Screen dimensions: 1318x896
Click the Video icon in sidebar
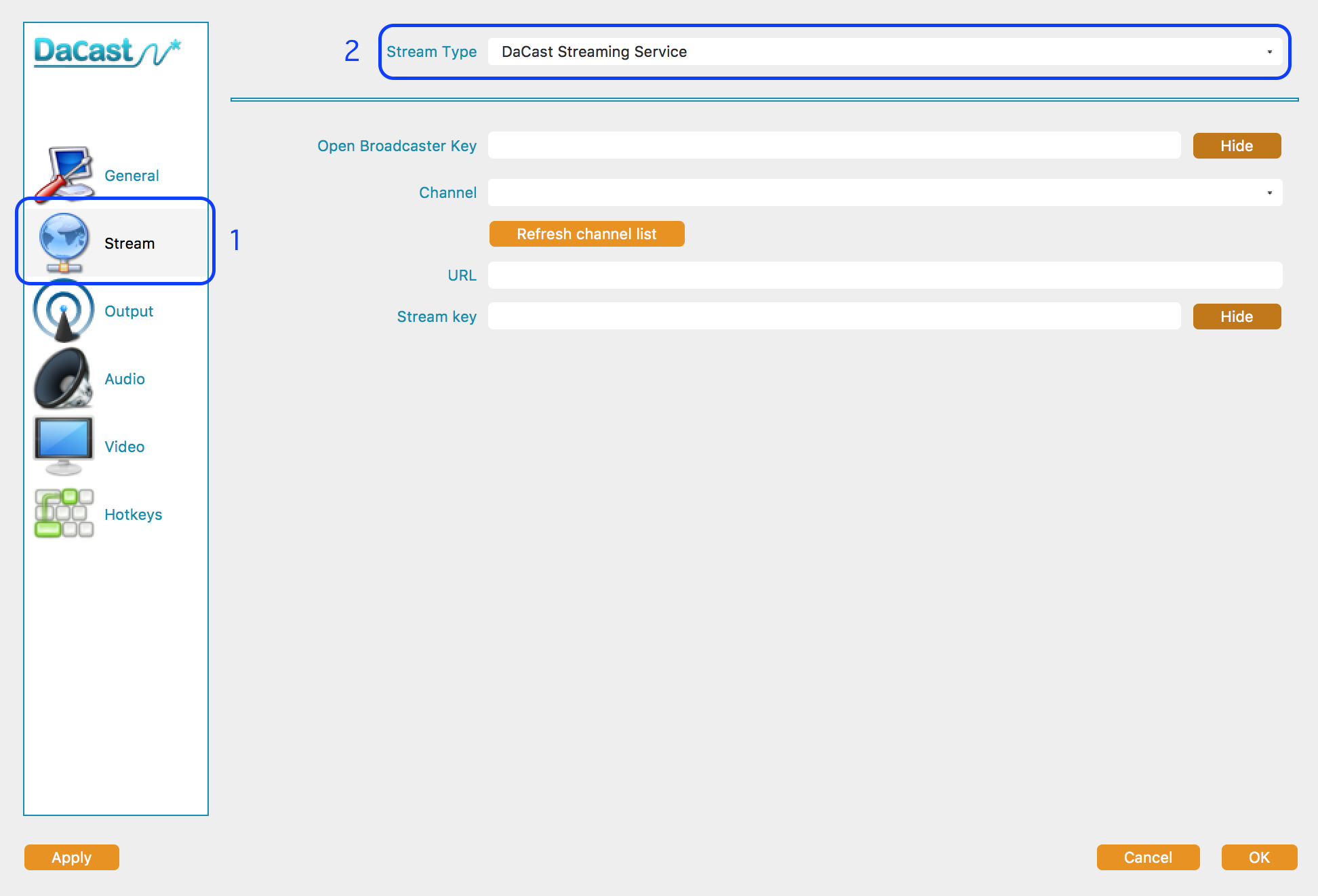65,446
